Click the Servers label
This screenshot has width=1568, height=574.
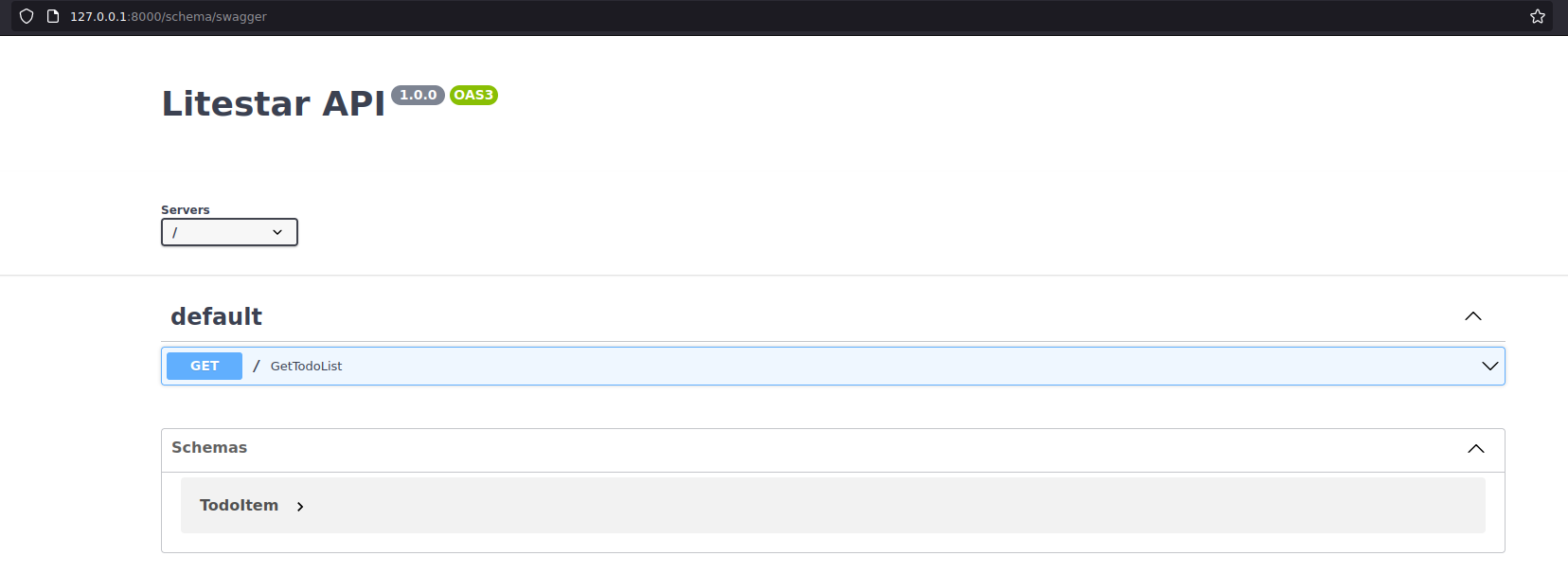pos(186,209)
